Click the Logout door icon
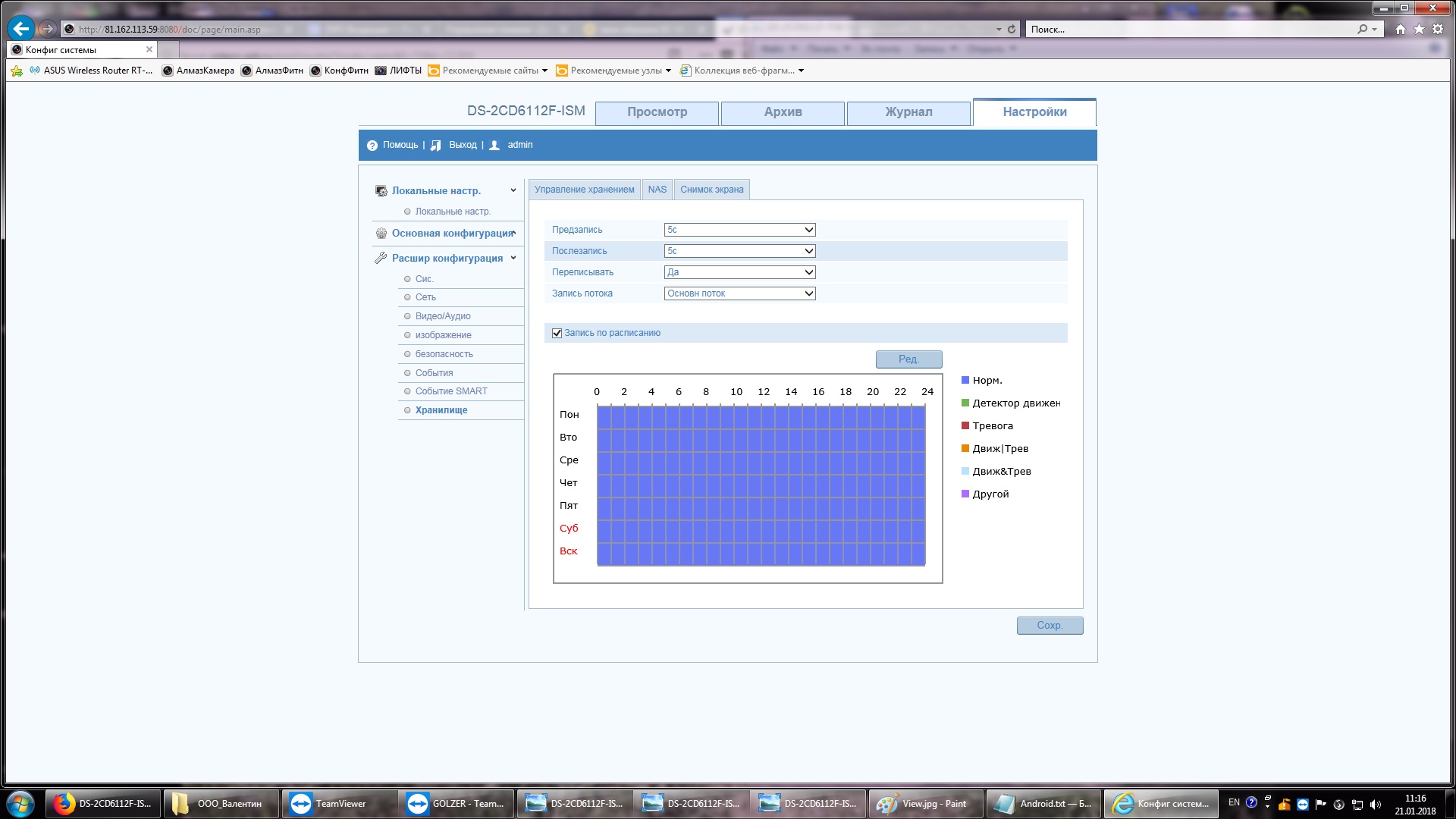The image size is (1456, 819). point(435,146)
